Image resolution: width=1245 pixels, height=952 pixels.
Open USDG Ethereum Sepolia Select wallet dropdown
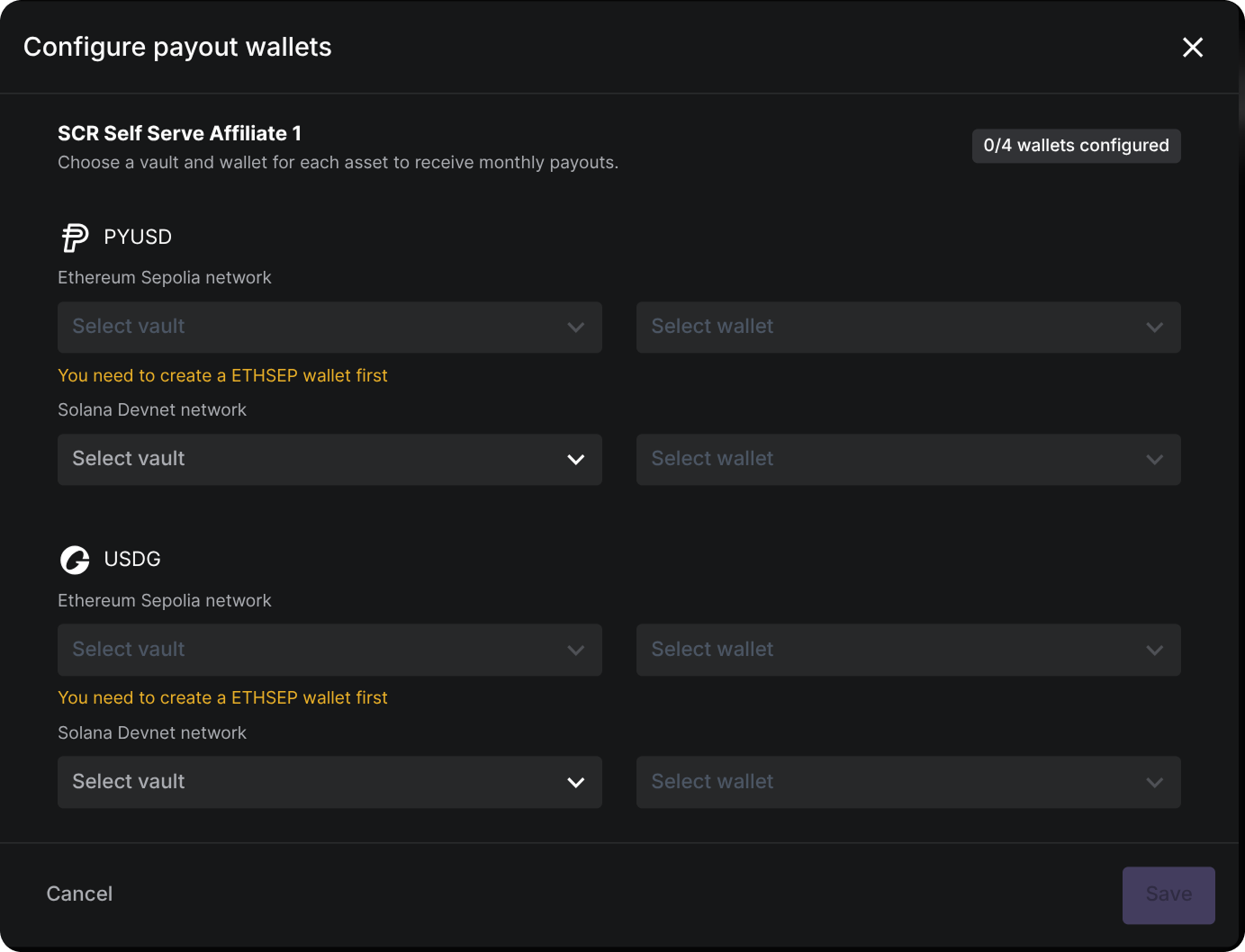(908, 650)
